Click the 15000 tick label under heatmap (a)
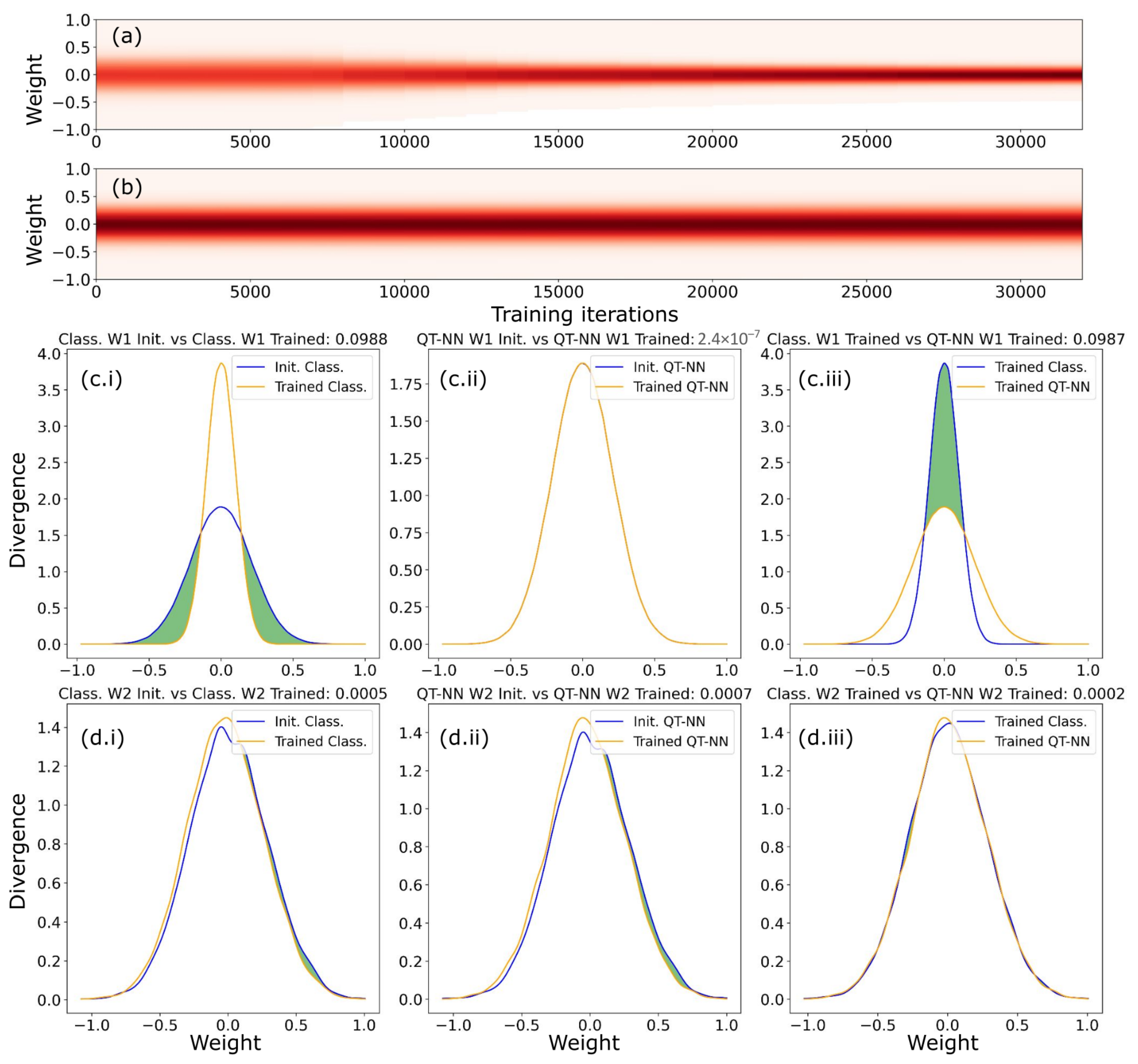This screenshot has height=1064, width=1138. (x=558, y=142)
